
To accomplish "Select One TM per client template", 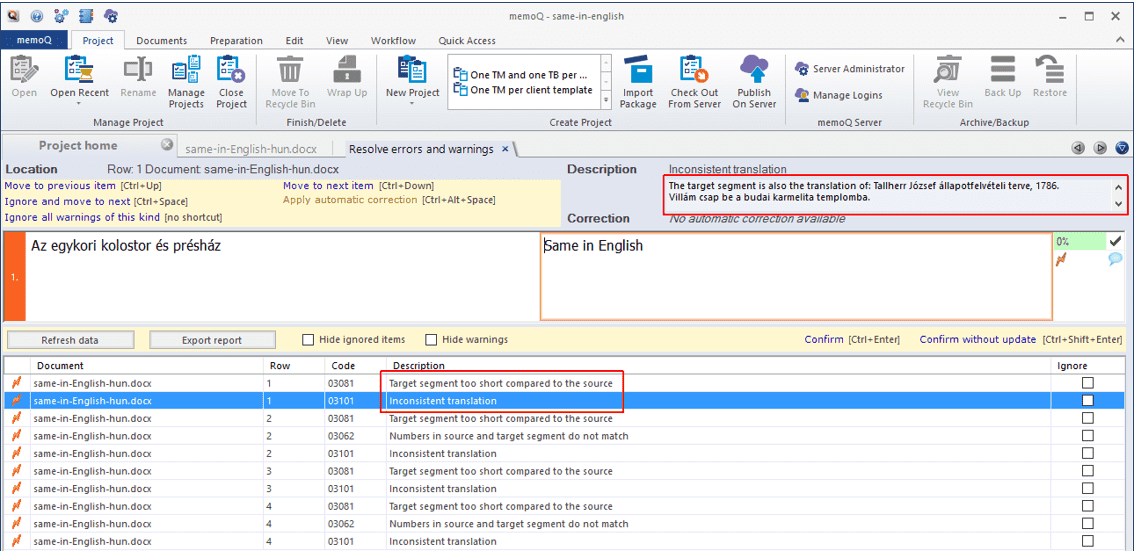I will click(x=523, y=91).
